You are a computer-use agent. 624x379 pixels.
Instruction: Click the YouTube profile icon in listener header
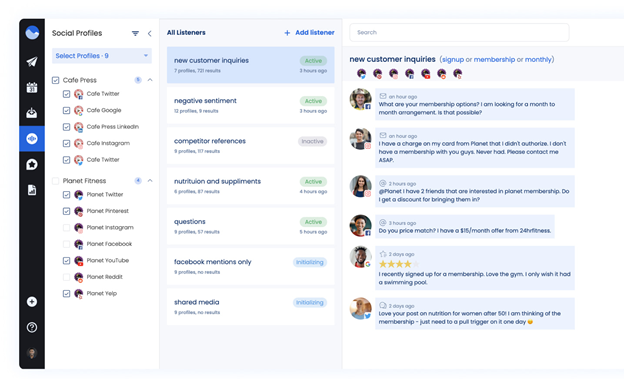425,73
